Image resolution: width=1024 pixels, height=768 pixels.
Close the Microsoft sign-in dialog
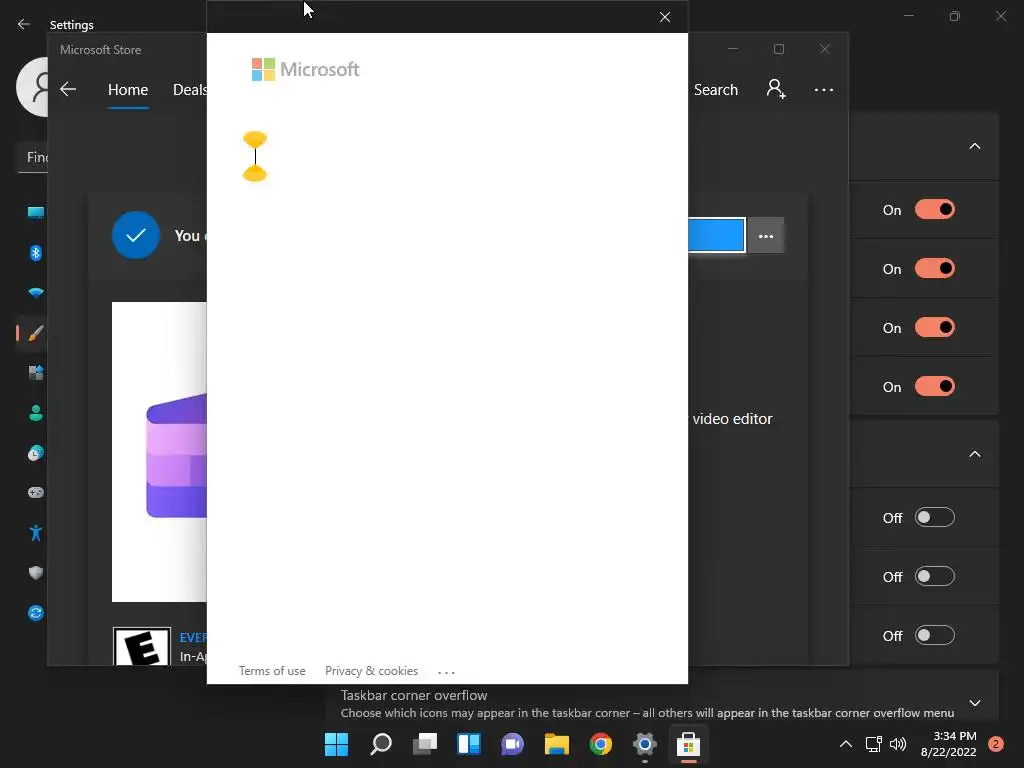[665, 17]
